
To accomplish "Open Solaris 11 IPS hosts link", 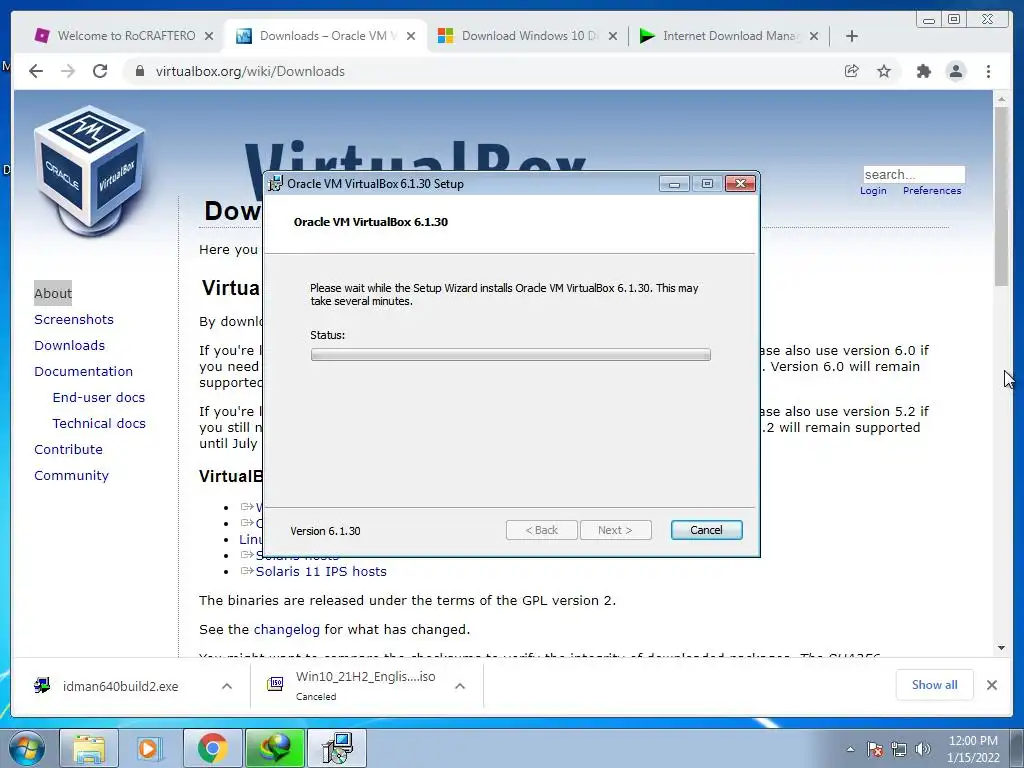I will click(x=321, y=571).
